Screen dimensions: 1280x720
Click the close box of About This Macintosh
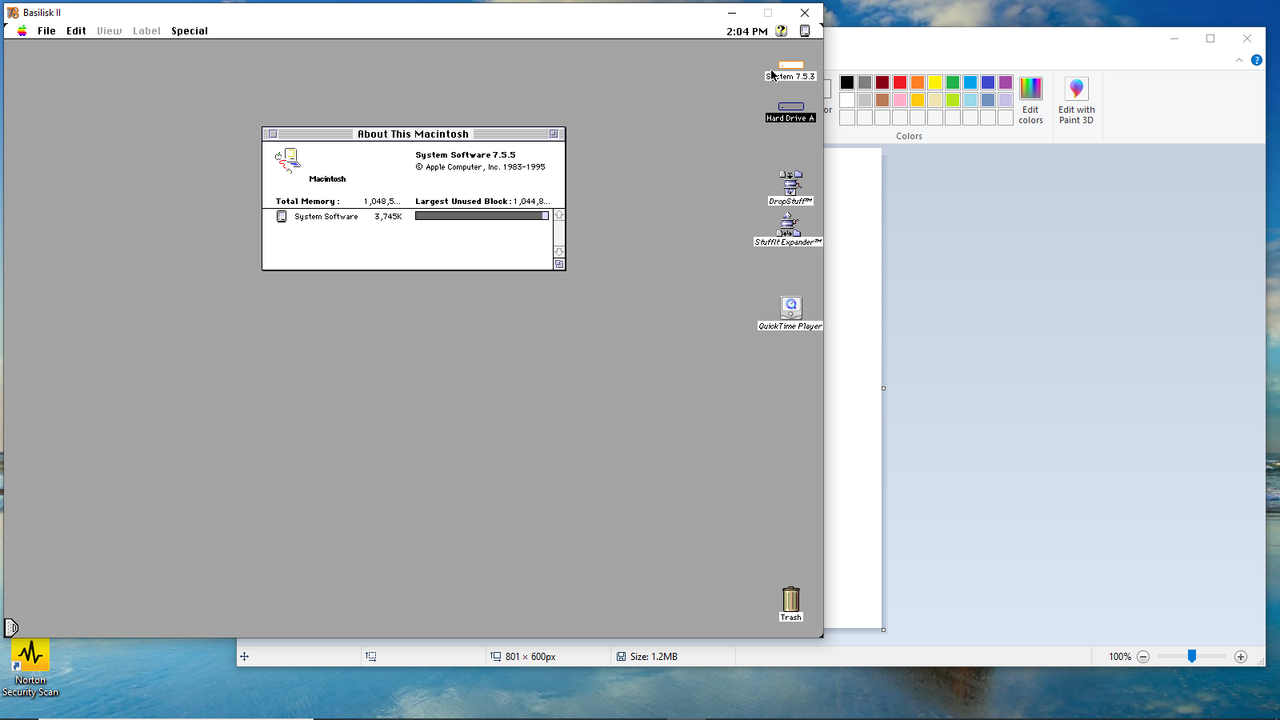point(273,134)
